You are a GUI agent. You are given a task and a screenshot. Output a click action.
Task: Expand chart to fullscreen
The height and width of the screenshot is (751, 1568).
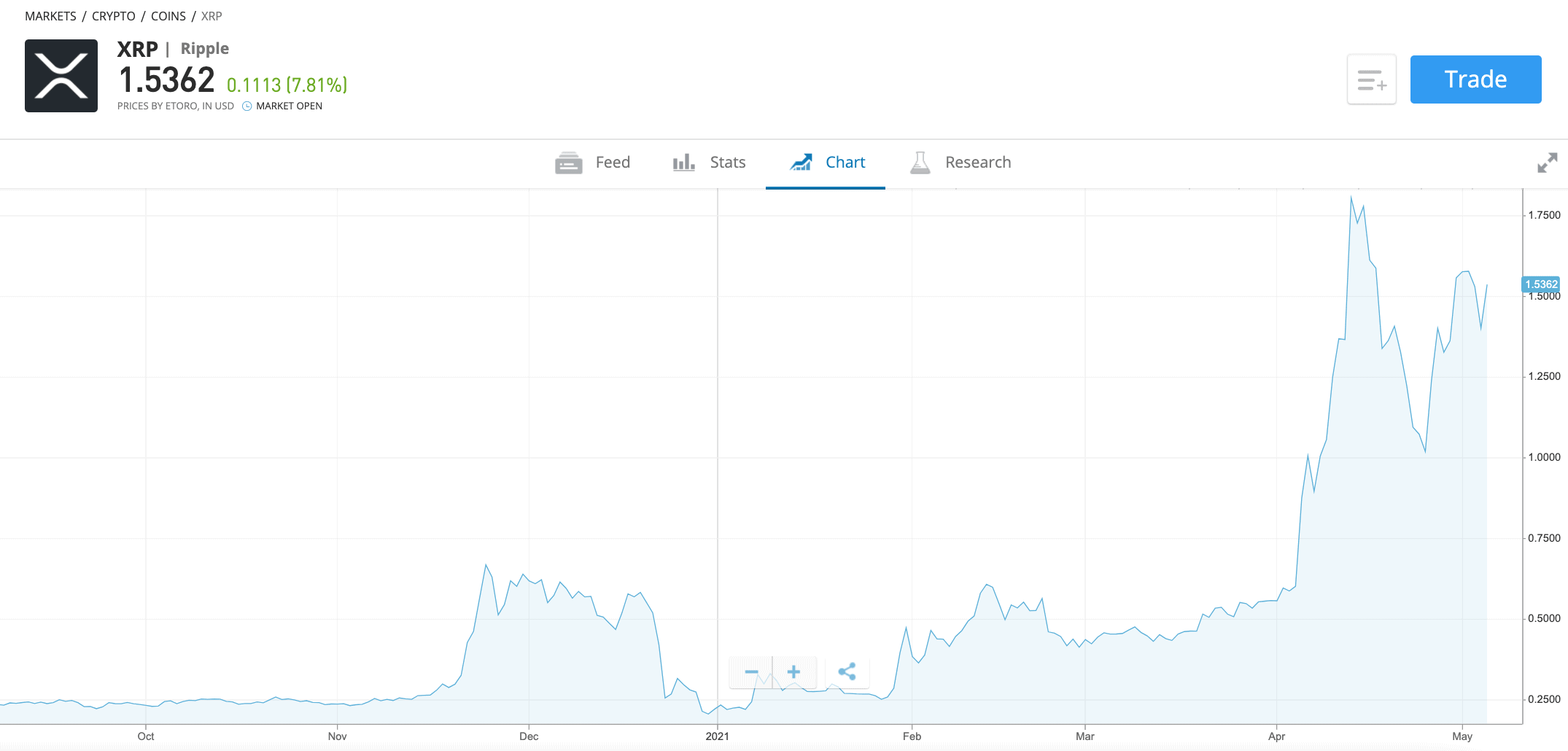click(x=1547, y=163)
